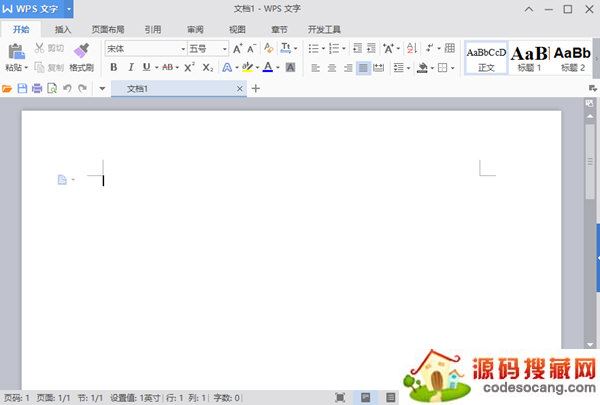Screen dimensions: 600x405
Task: Toggle strikethrough AB formatting
Action: point(168,67)
